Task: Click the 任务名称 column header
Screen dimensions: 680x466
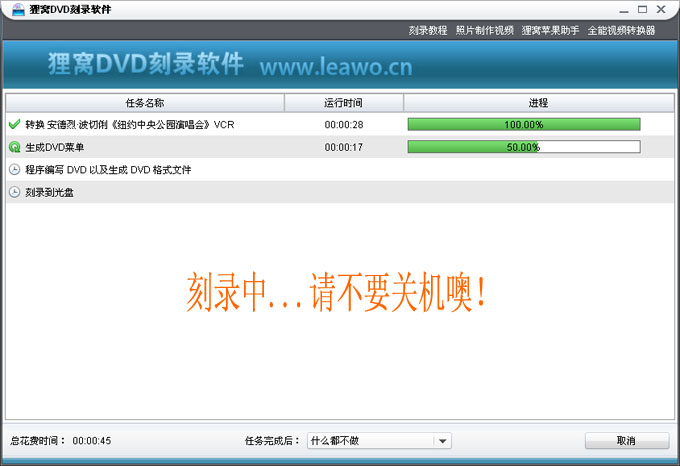Action: coord(145,103)
